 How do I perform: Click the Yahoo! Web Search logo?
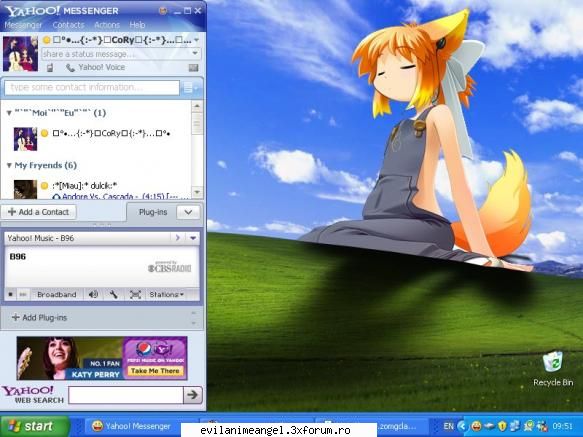(33, 395)
